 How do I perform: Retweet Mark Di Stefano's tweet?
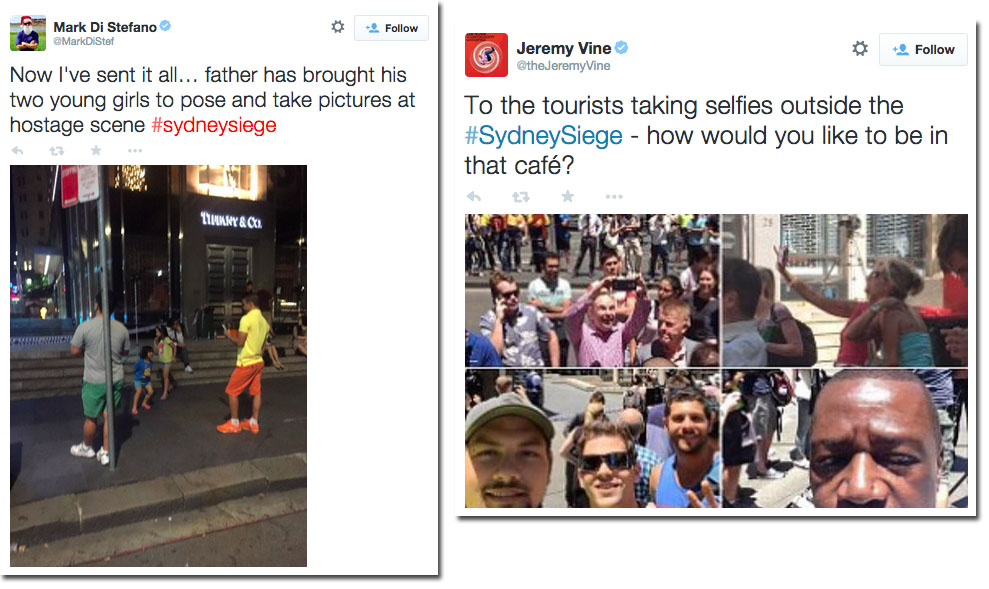click(57, 151)
